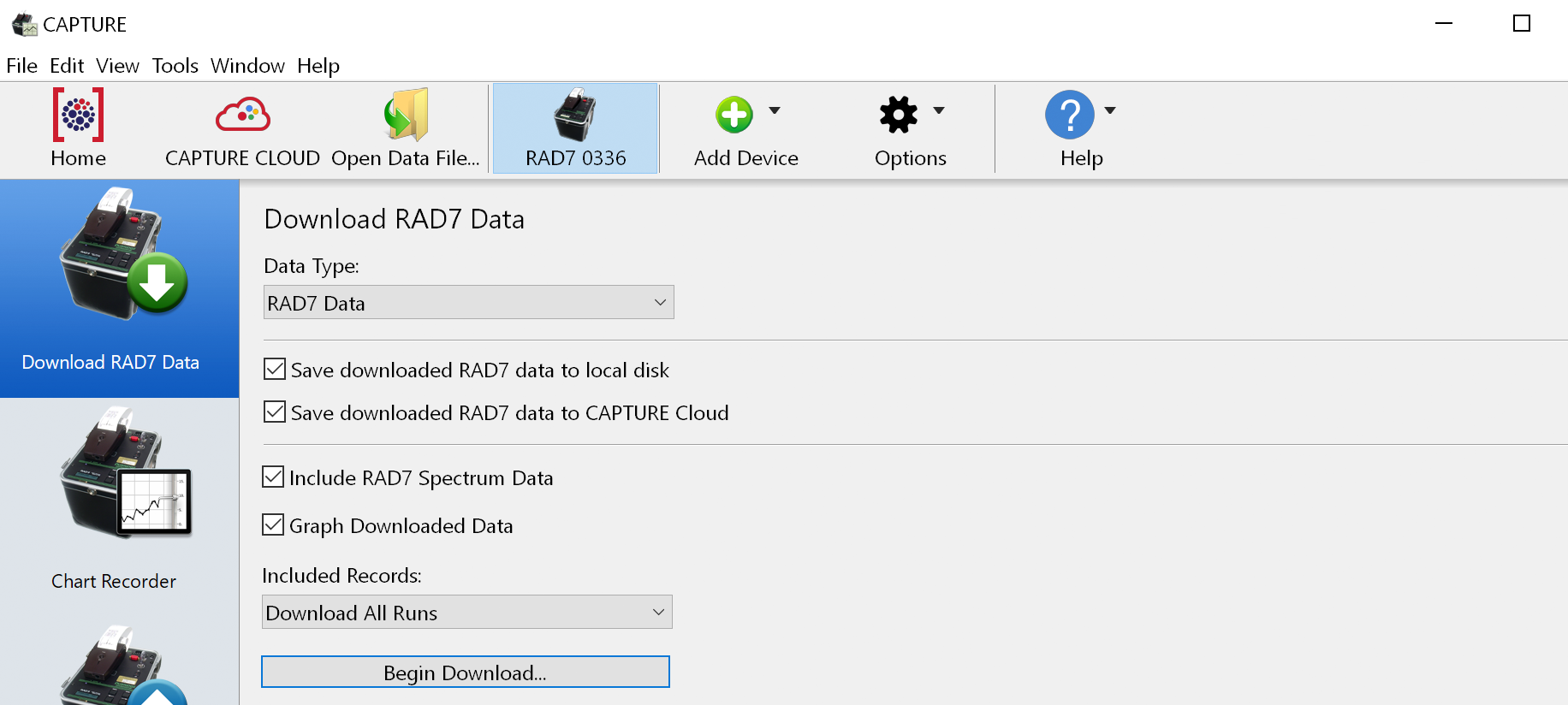This screenshot has width=1568, height=705.
Task: Click the Options gear icon
Action: 898,115
